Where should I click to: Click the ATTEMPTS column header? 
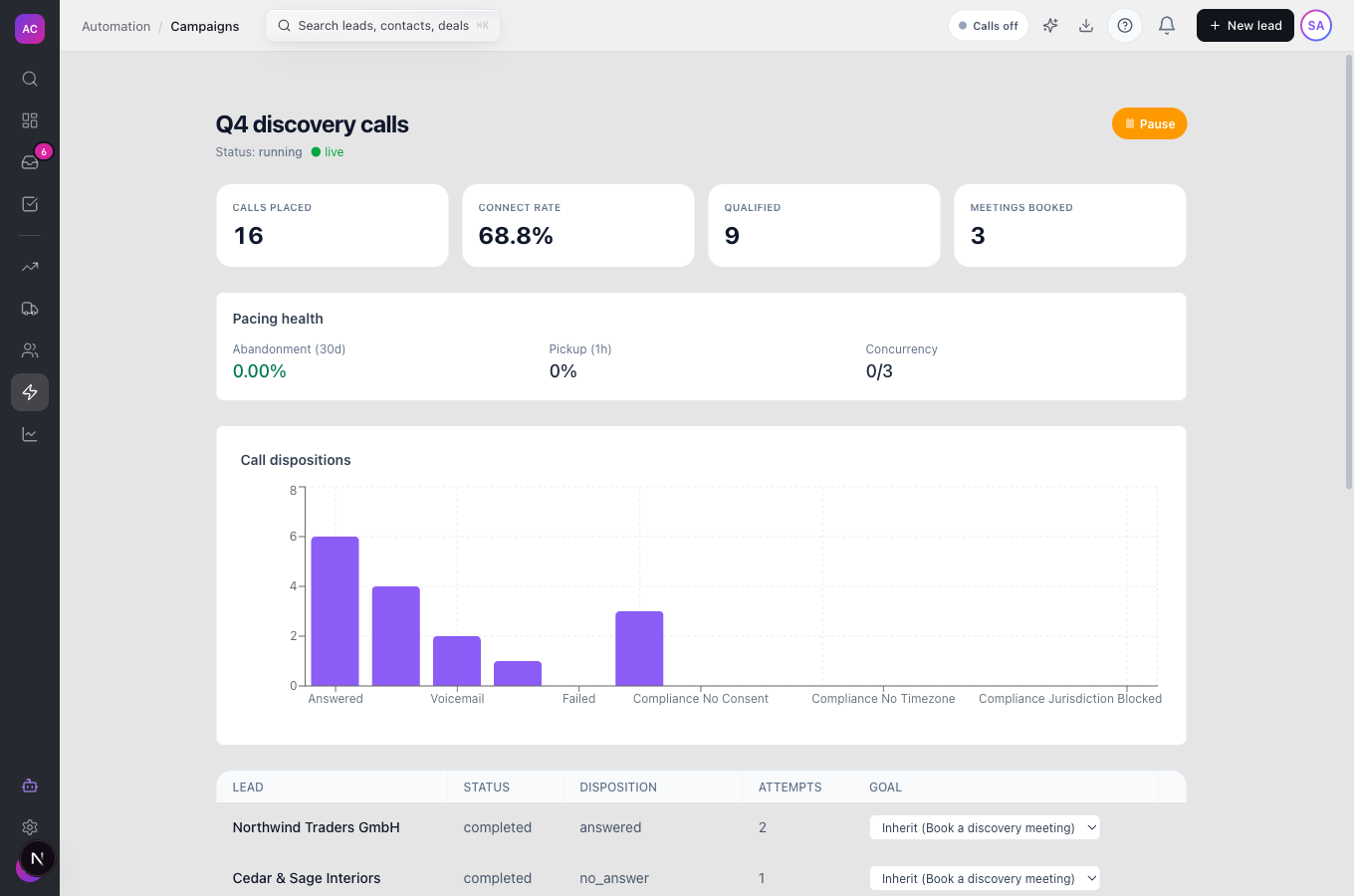790,787
